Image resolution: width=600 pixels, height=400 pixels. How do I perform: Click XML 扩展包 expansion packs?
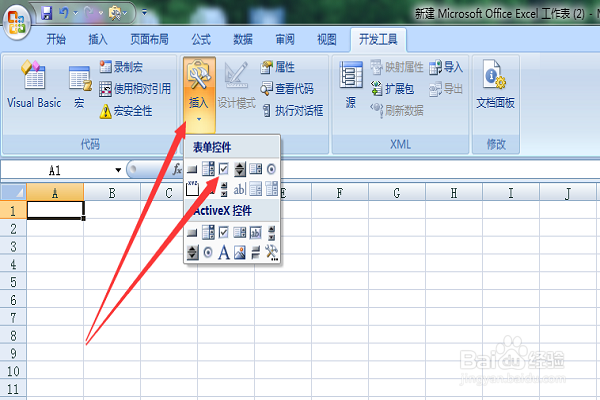click(x=392, y=89)
